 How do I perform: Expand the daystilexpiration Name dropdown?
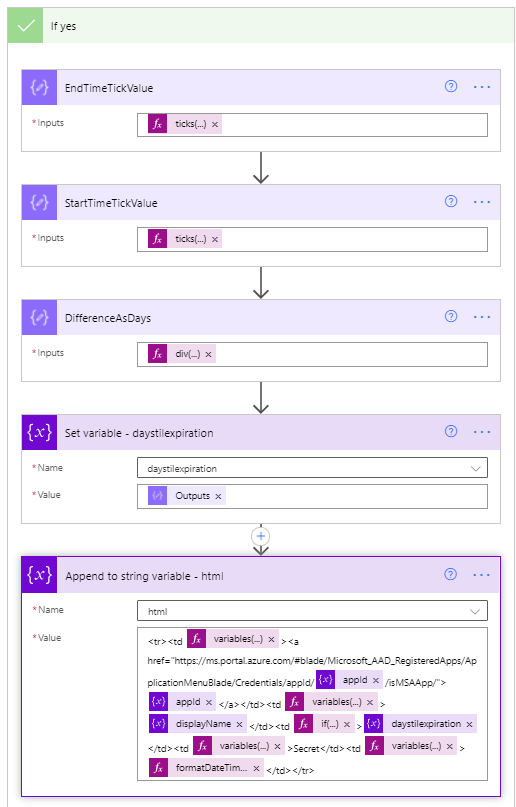tap(475, 468)
